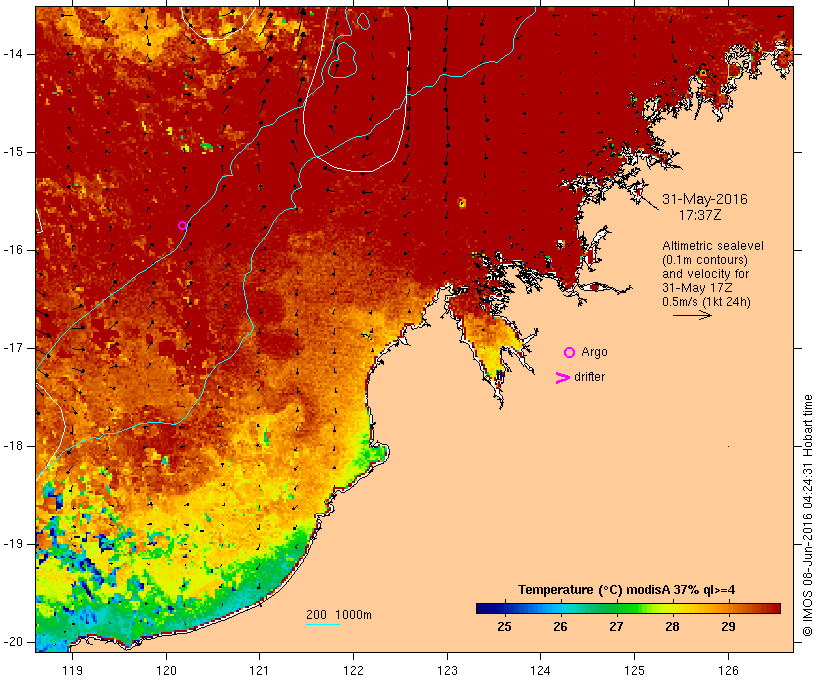Click the 'Argo' legend label

pyautogui.click(x=594, y=353)
